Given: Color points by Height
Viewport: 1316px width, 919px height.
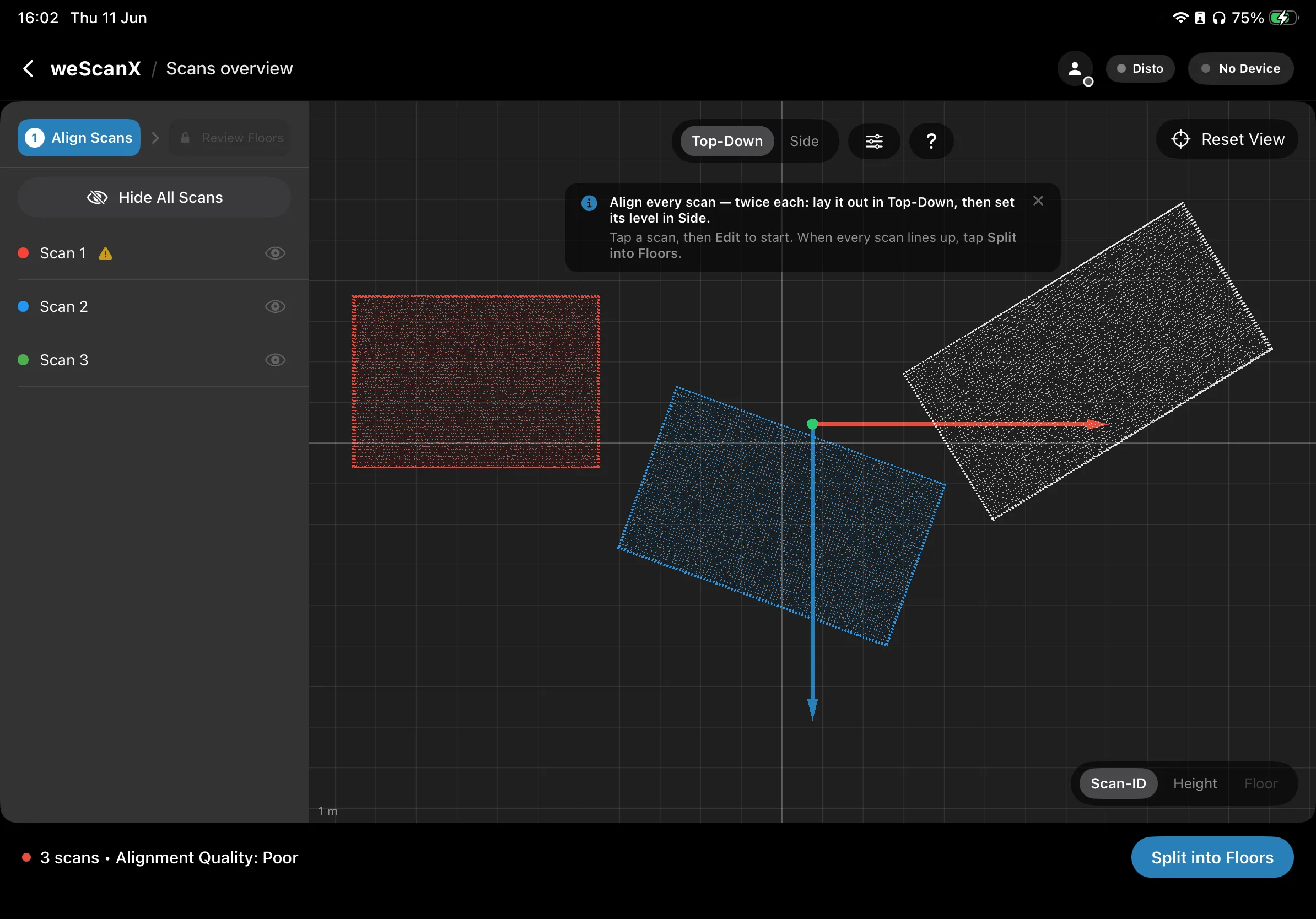Looking at the screenshot, I should coord(1195,783).
